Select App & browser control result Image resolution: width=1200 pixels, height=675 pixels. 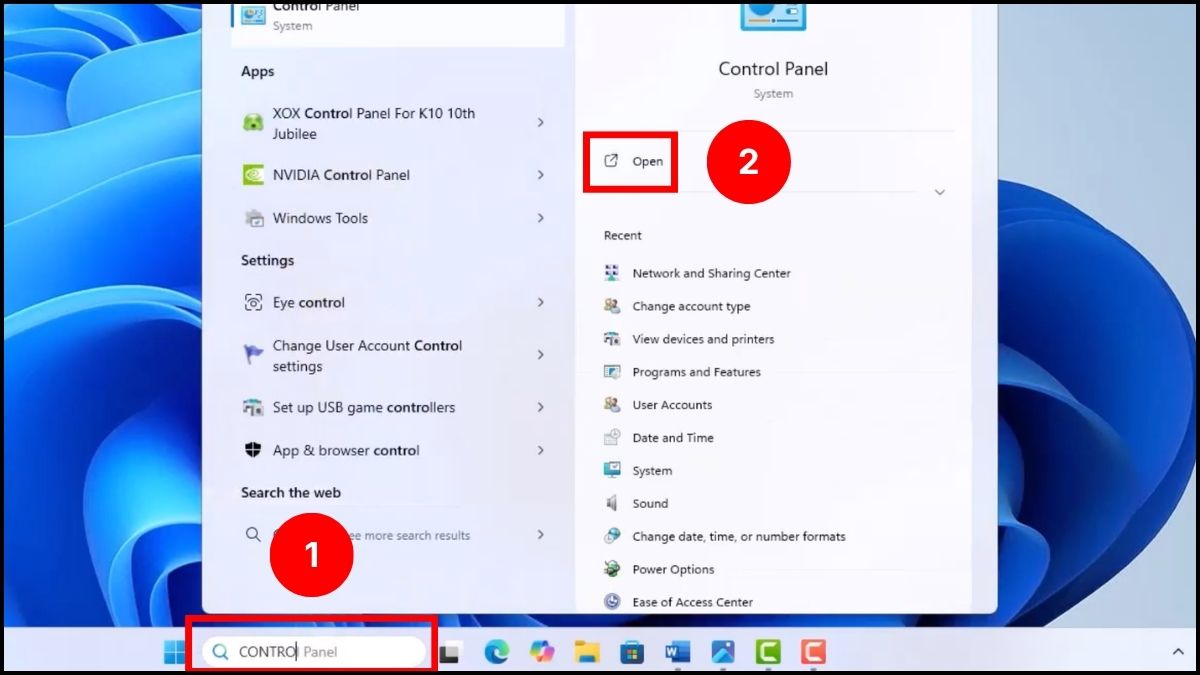click(398, 450)
